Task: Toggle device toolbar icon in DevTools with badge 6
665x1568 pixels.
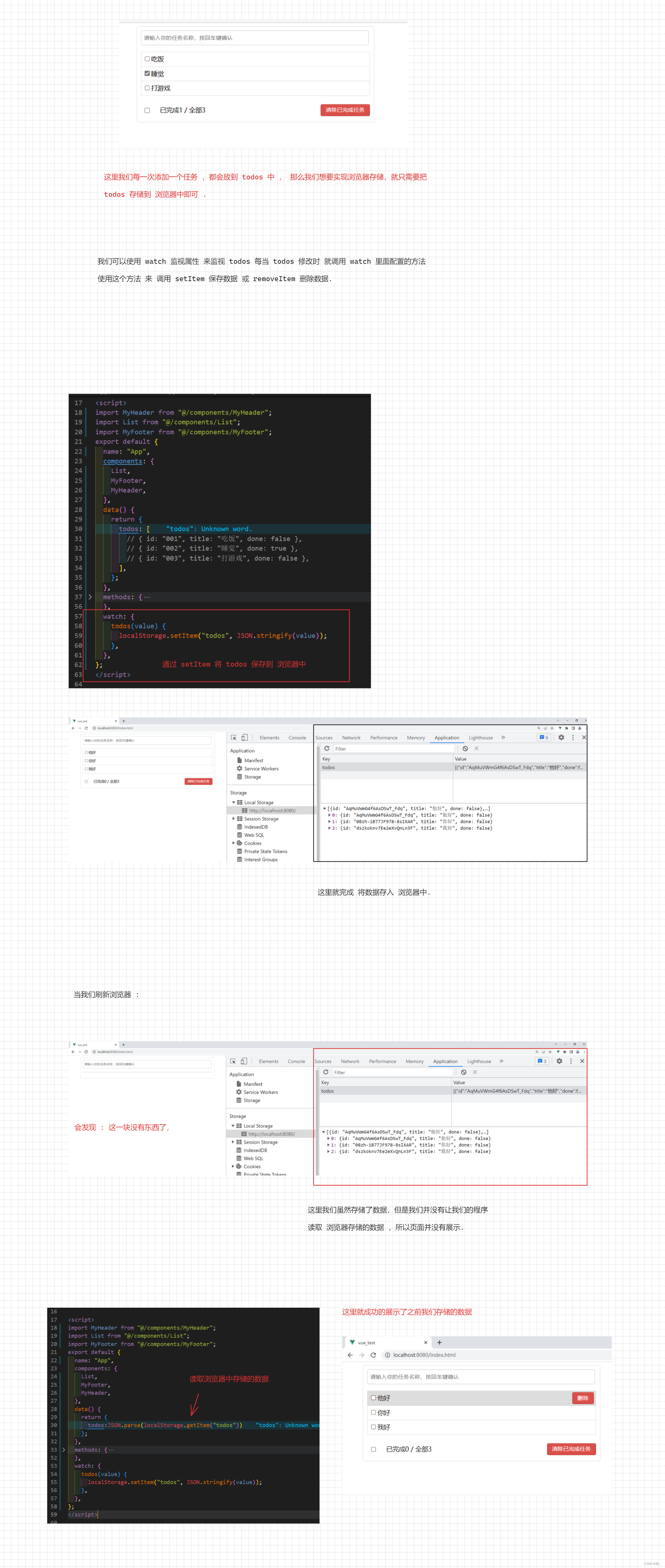Action: 244,737
